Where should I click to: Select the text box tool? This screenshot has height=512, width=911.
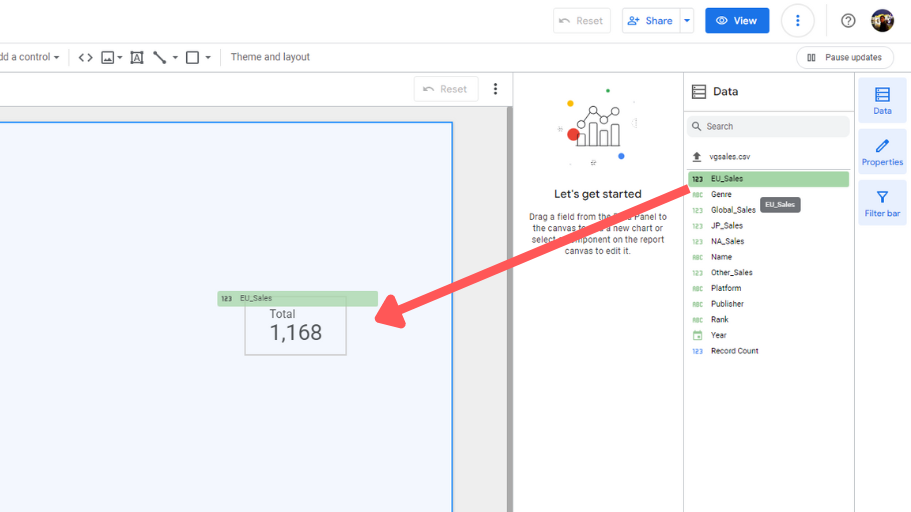137,58
